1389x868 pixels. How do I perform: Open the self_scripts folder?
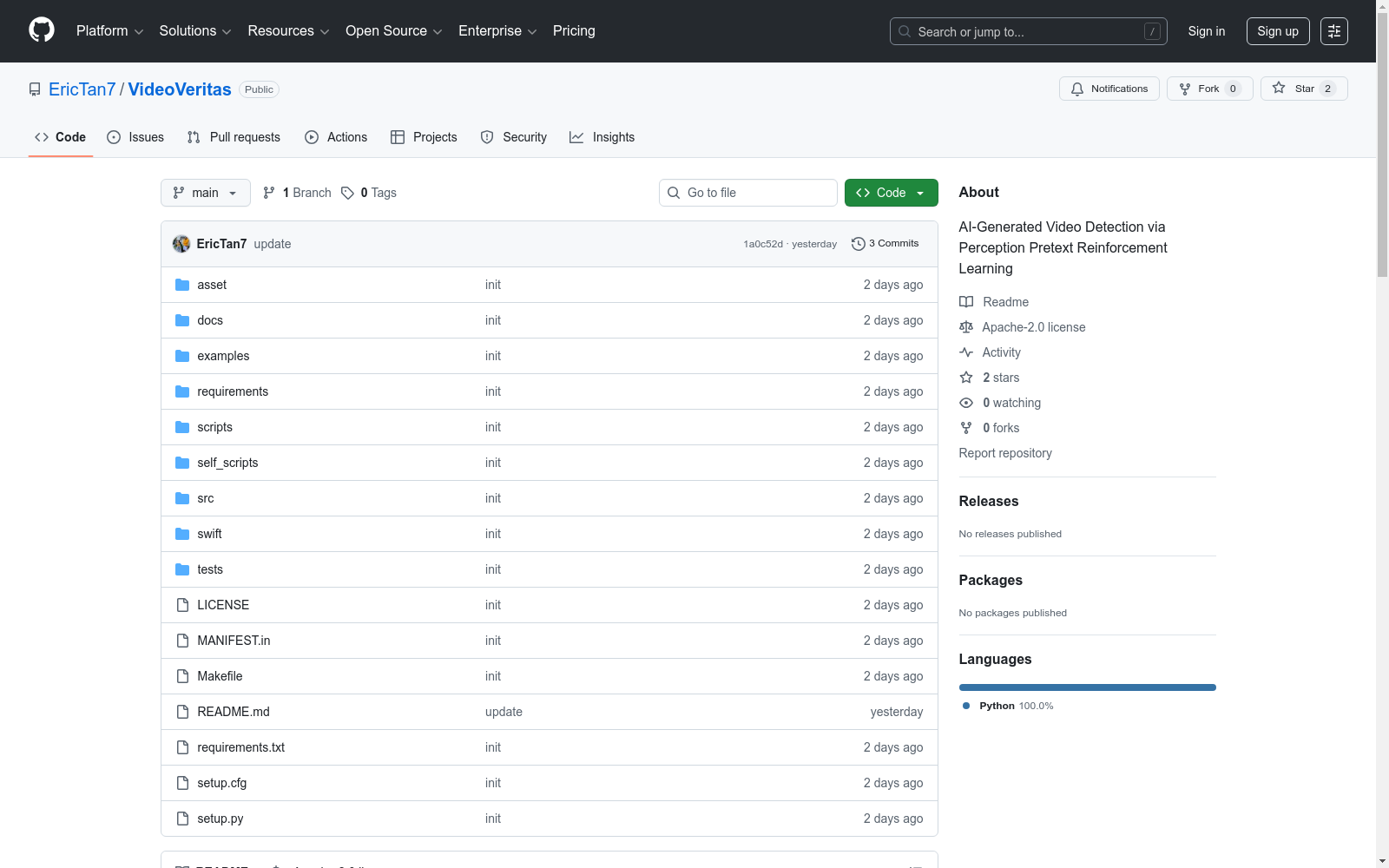coord(227,463)
